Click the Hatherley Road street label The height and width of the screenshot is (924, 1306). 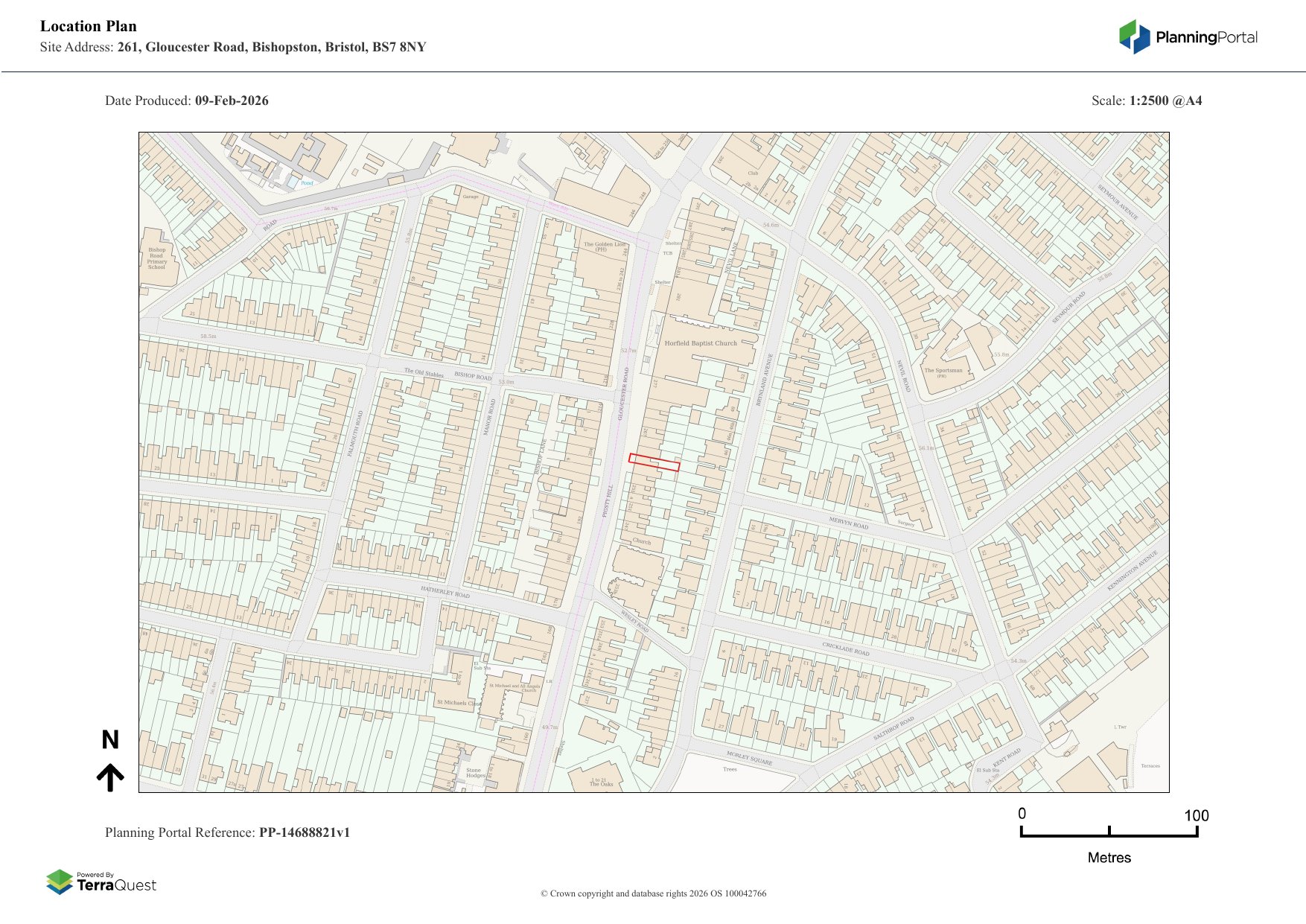click(445, 593)
